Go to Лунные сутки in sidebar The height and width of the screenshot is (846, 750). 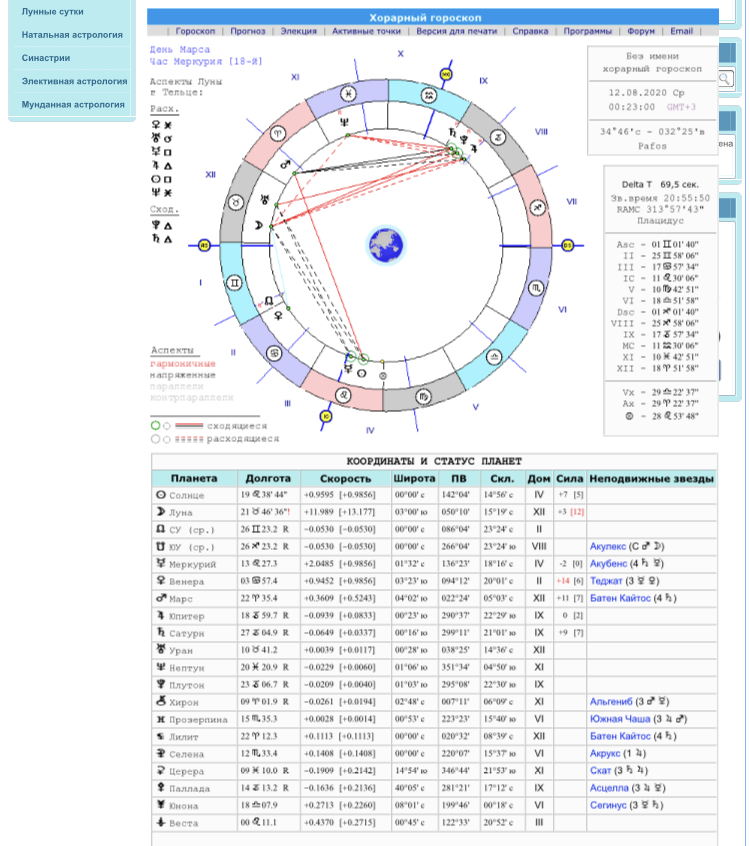(x=52, y=11)
